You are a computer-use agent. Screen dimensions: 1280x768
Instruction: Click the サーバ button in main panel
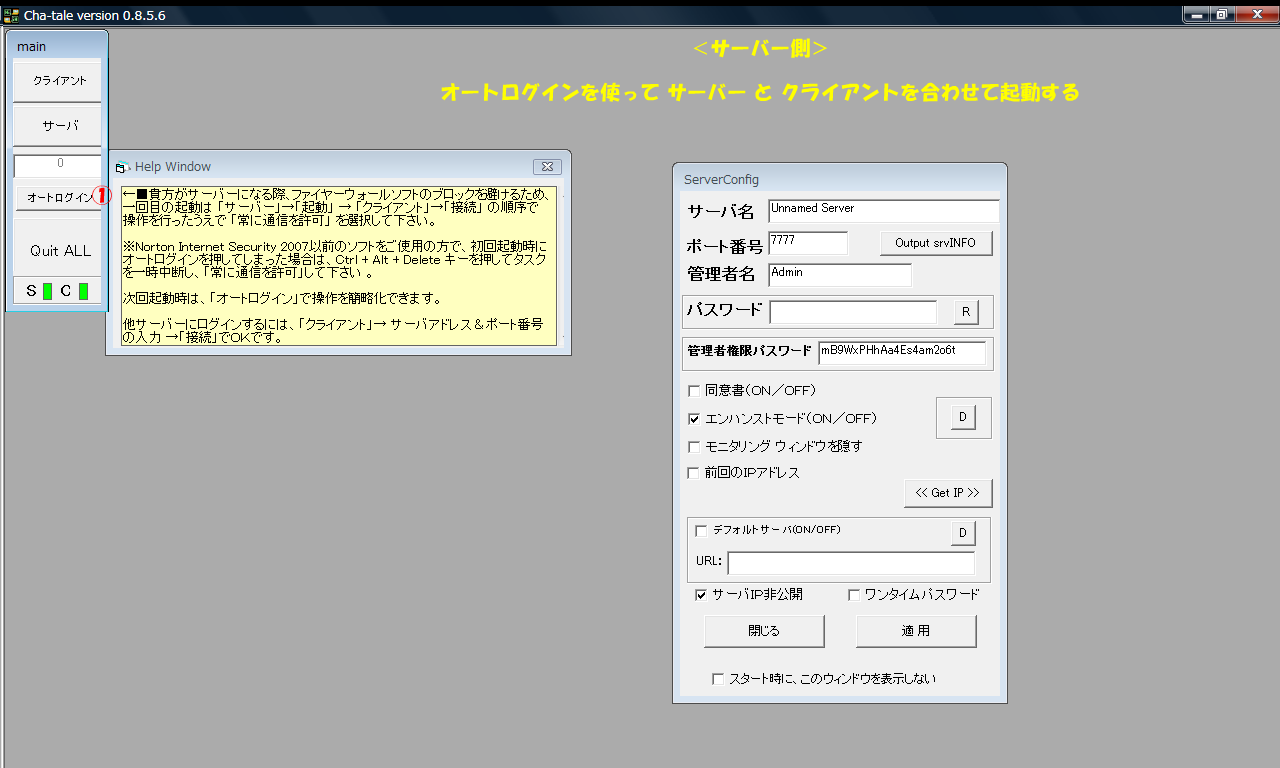click(x=58, y=127)
